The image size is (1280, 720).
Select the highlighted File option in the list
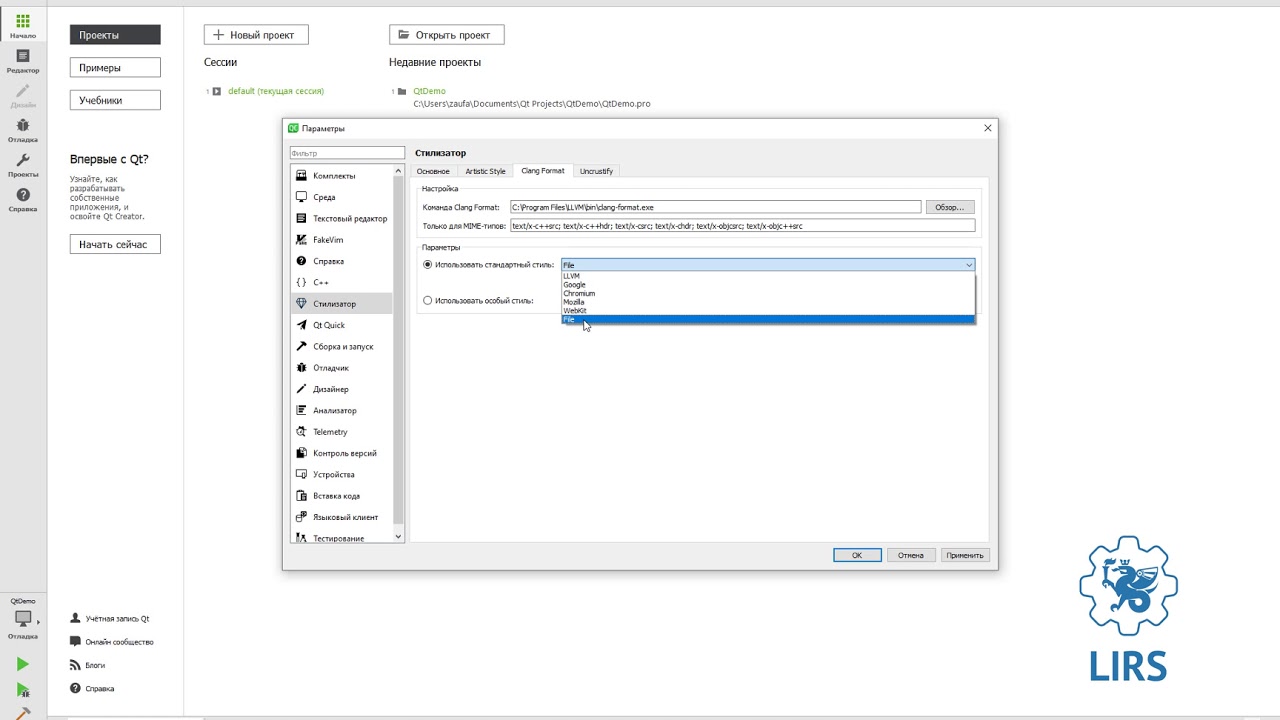768,320
